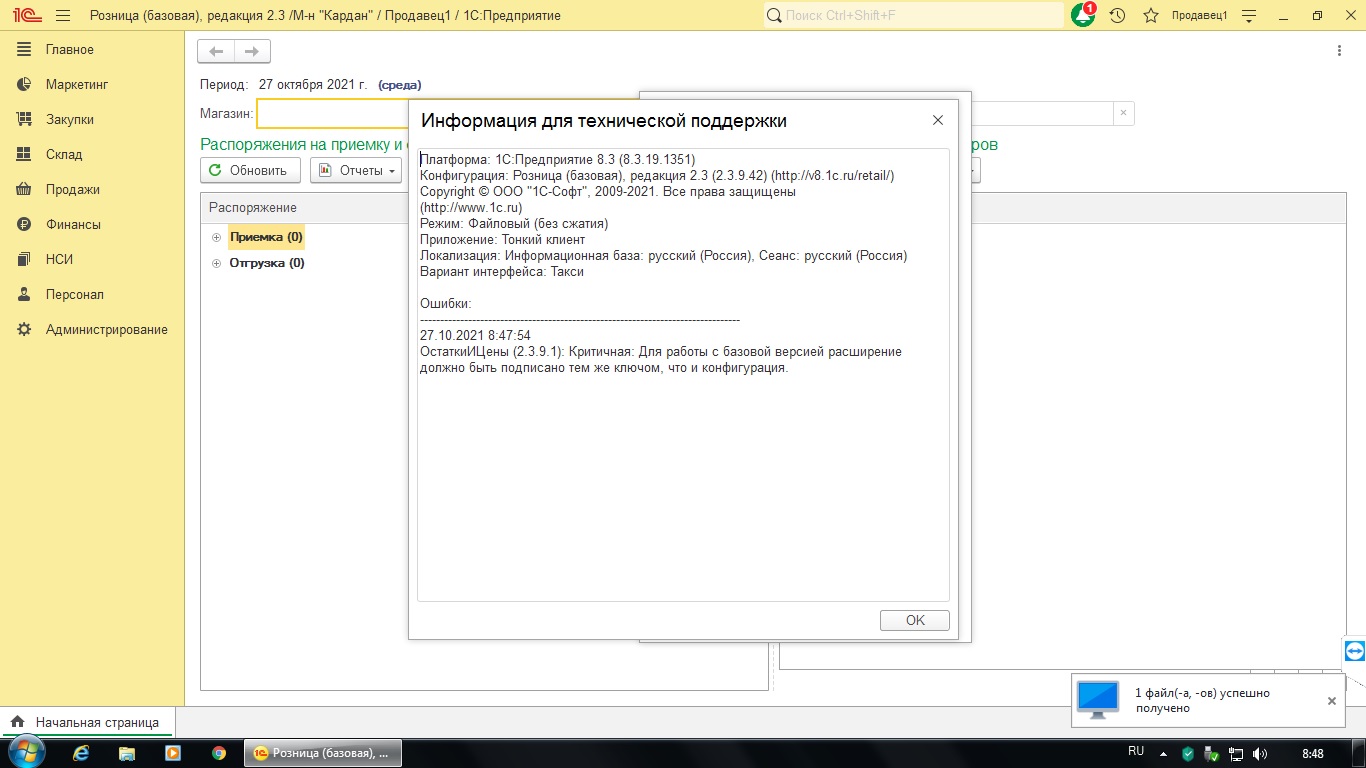Expand the Отгрузка (0) tree node
The image size is (1366, 768).
pos(216,263)
